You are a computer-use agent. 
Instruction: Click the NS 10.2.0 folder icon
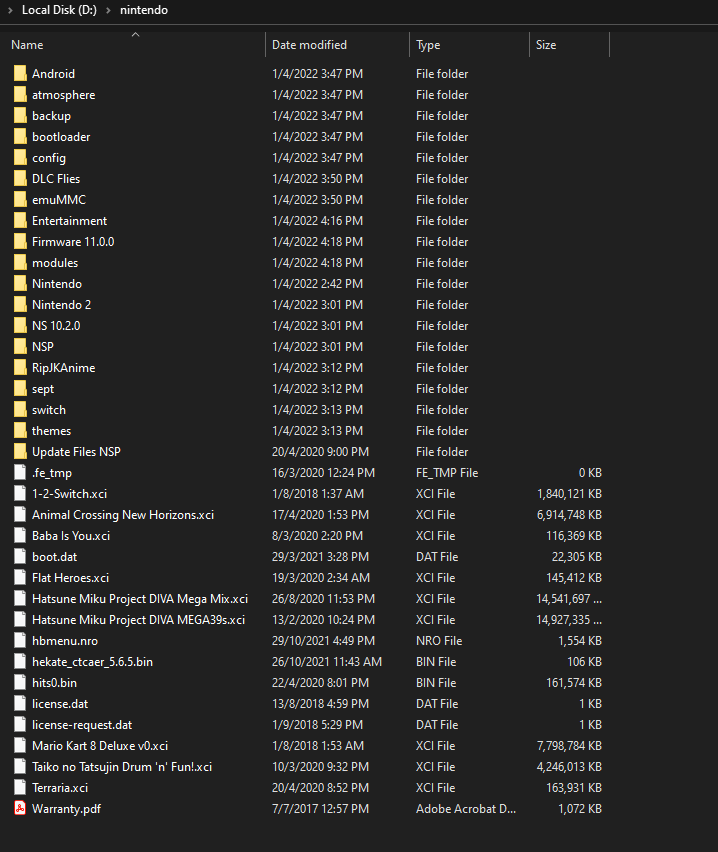pyautogui.click(x=20, y=325)
